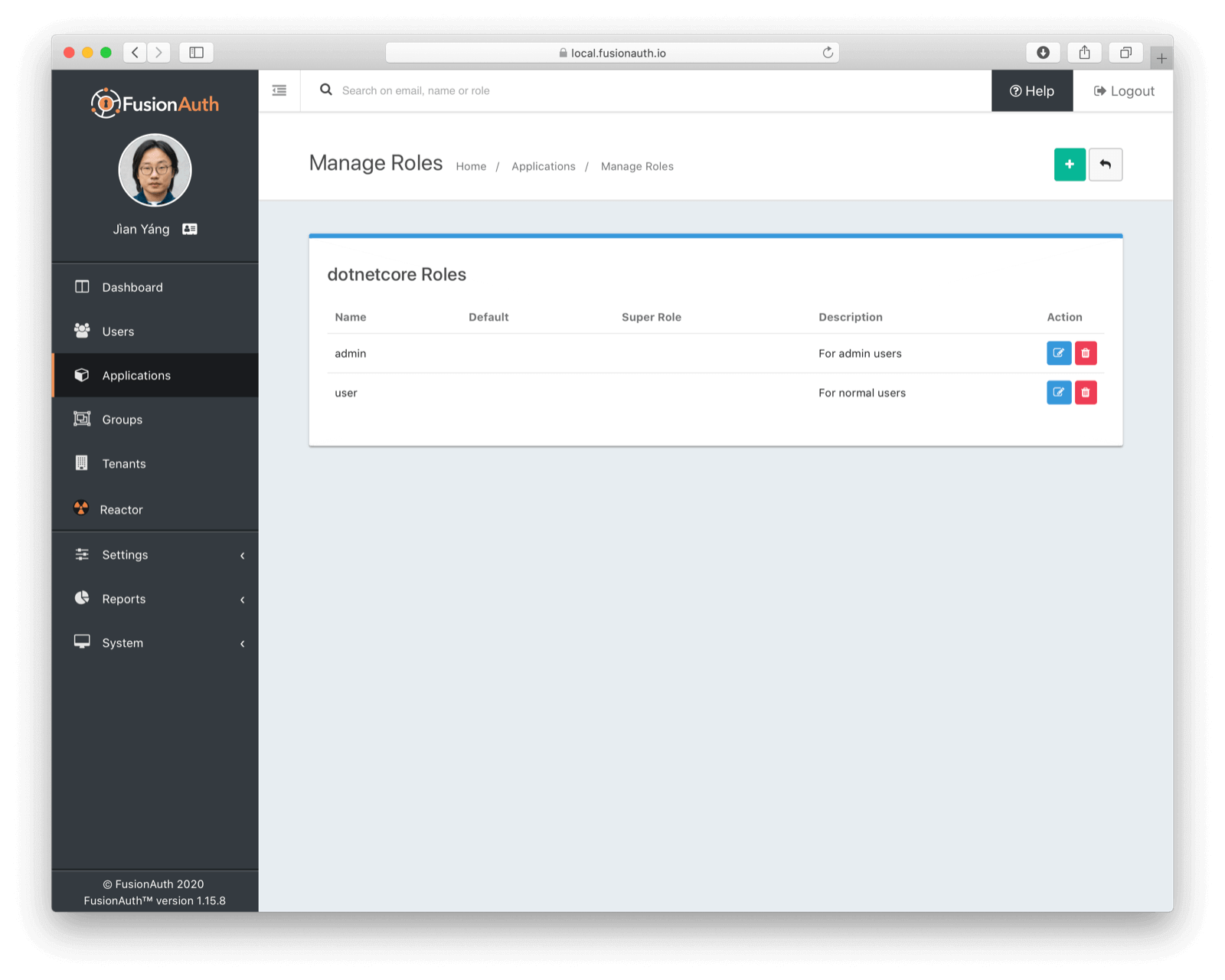Expand the Settings menu chevron
The height and width of the screenshot is (980, 1225).
(x=243, y=555)
